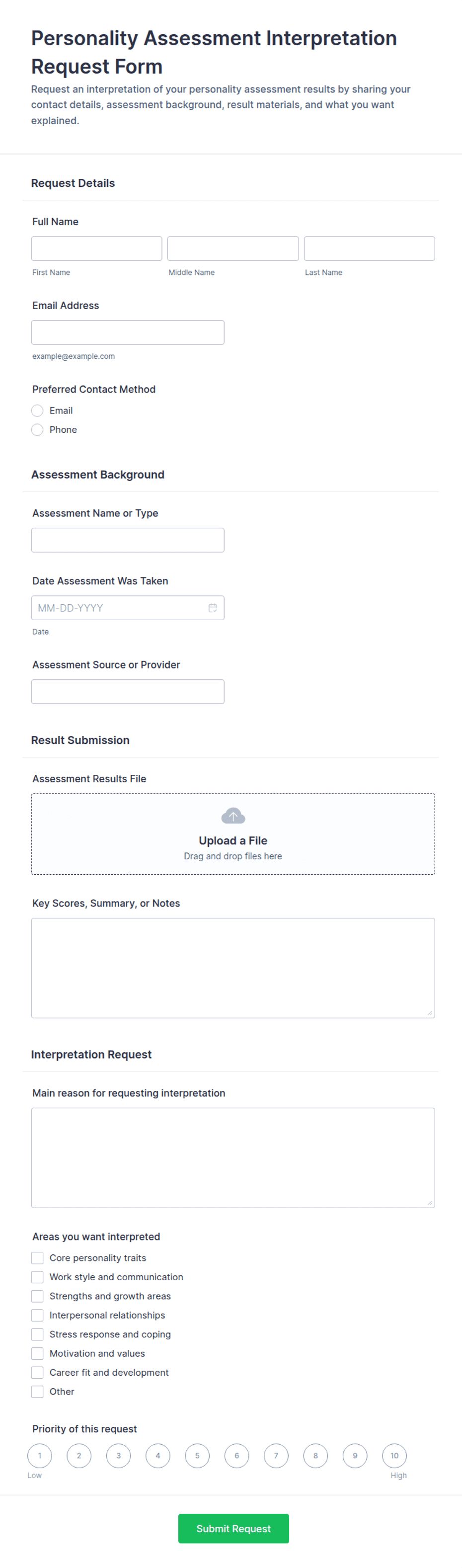The image size is (462, 1568).
Task: Click the Email Address field
Action: coord(128,332)
